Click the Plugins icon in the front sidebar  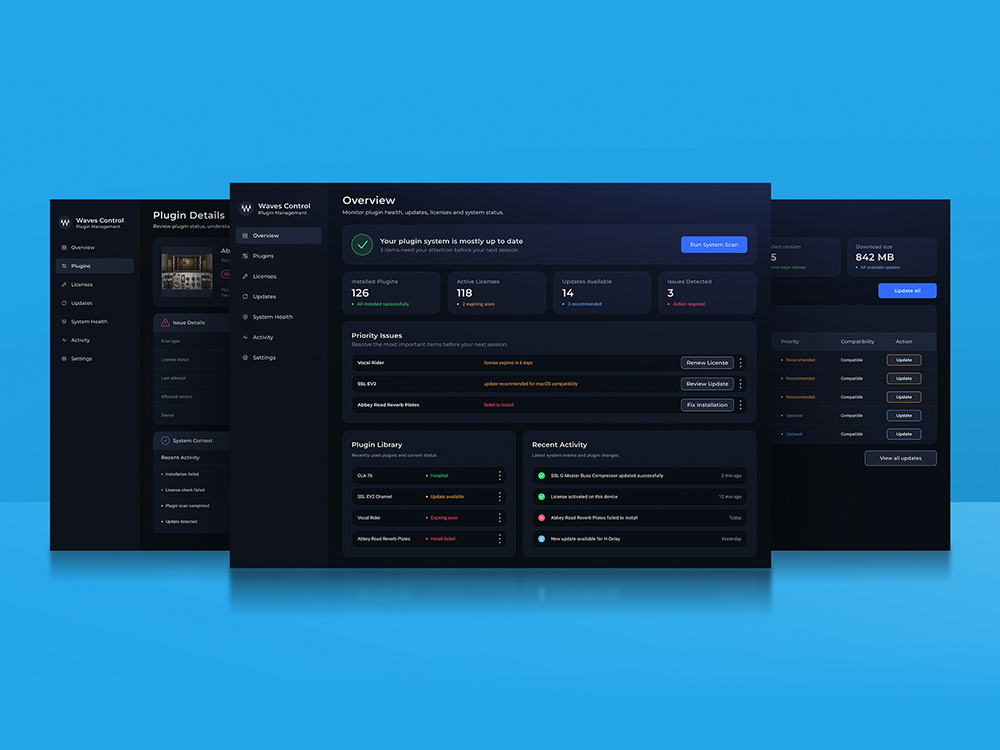click(x=245, y=256)
